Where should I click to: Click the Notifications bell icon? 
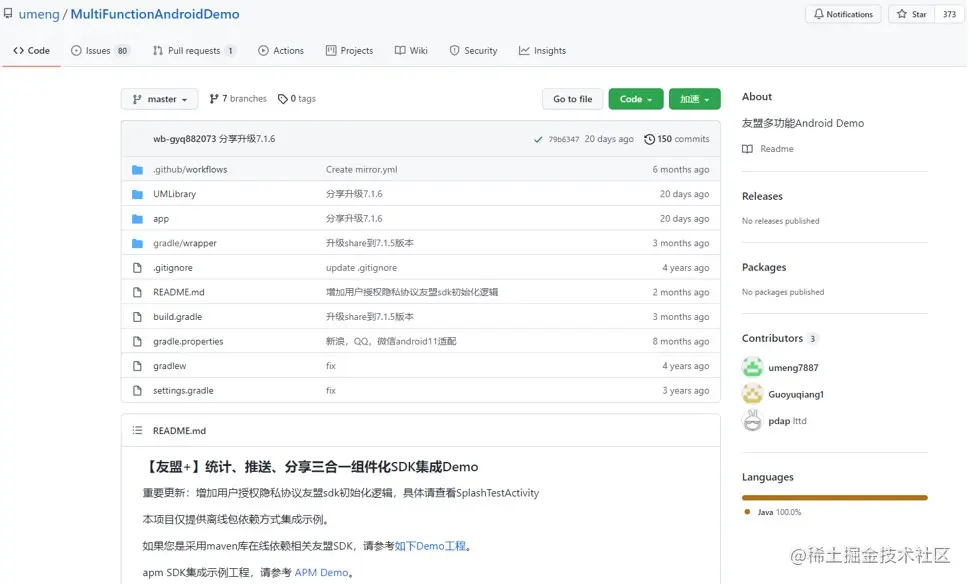point(818,14)
